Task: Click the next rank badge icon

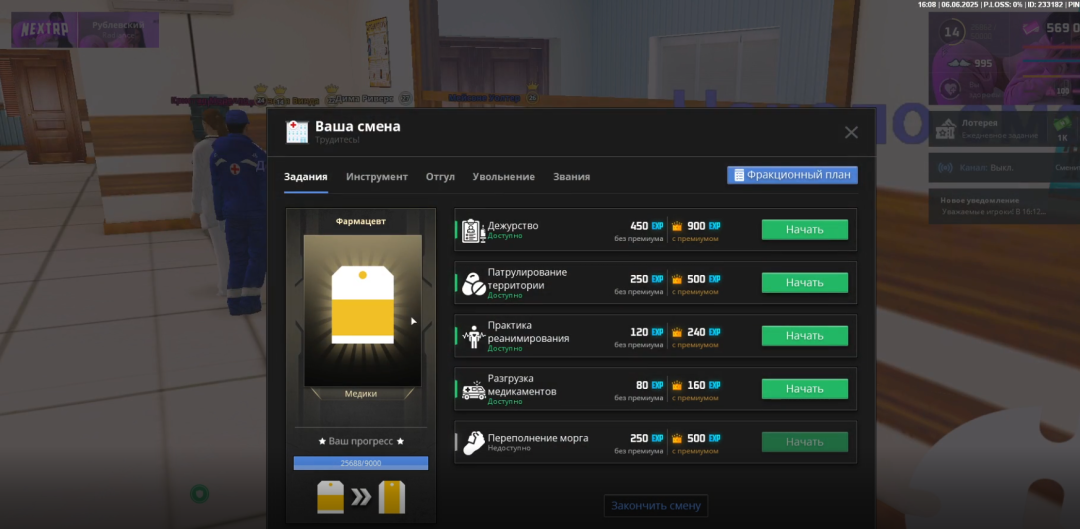Action: [392, 496]
